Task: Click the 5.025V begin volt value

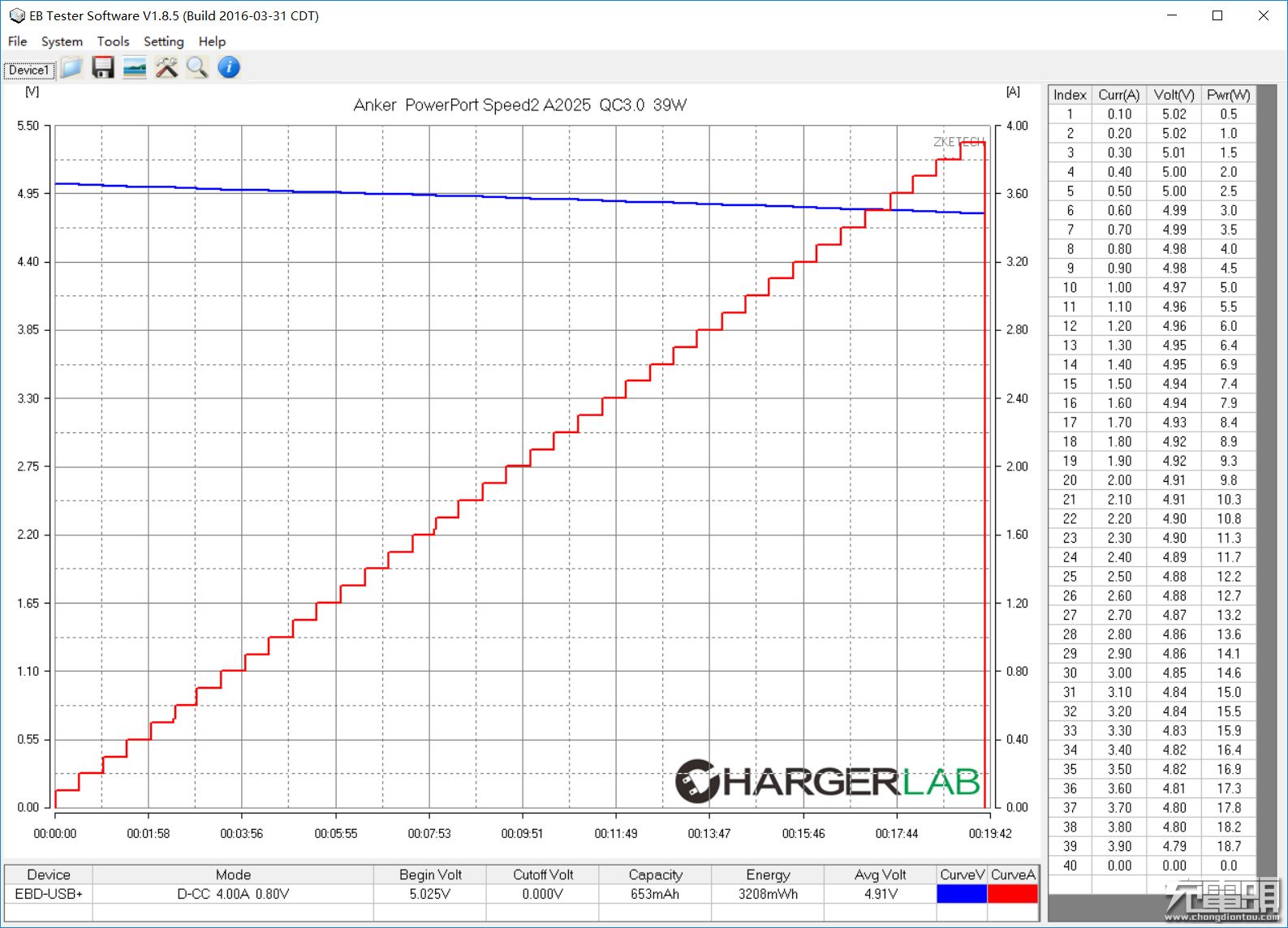Action: 430,894
